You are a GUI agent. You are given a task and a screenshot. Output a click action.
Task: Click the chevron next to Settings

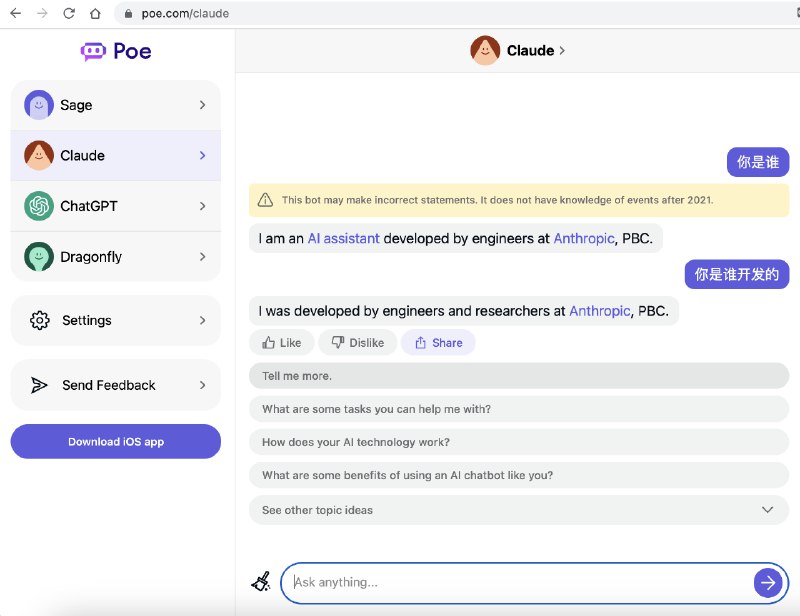(x=203, y=321)
